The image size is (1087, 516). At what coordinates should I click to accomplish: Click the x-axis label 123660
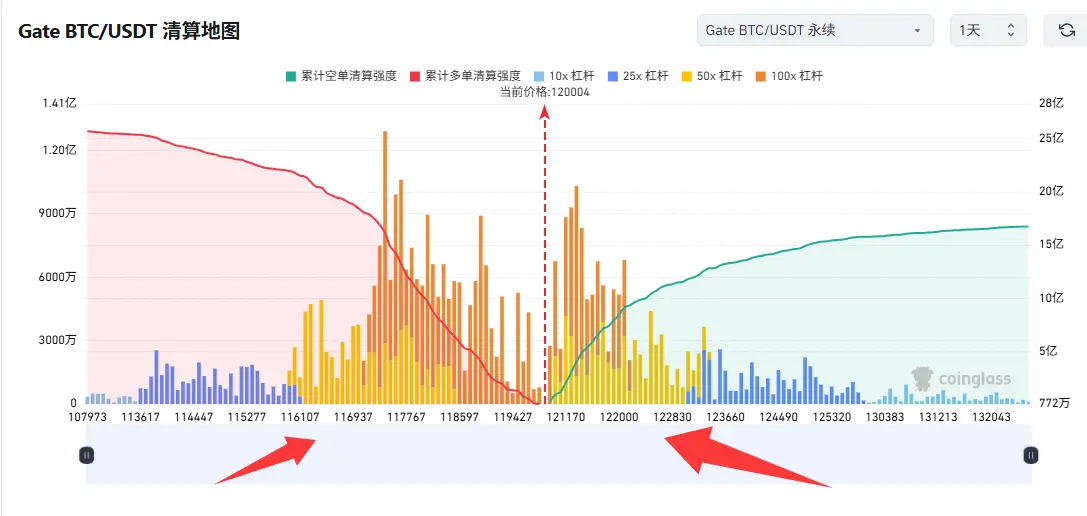pos(727,418)
